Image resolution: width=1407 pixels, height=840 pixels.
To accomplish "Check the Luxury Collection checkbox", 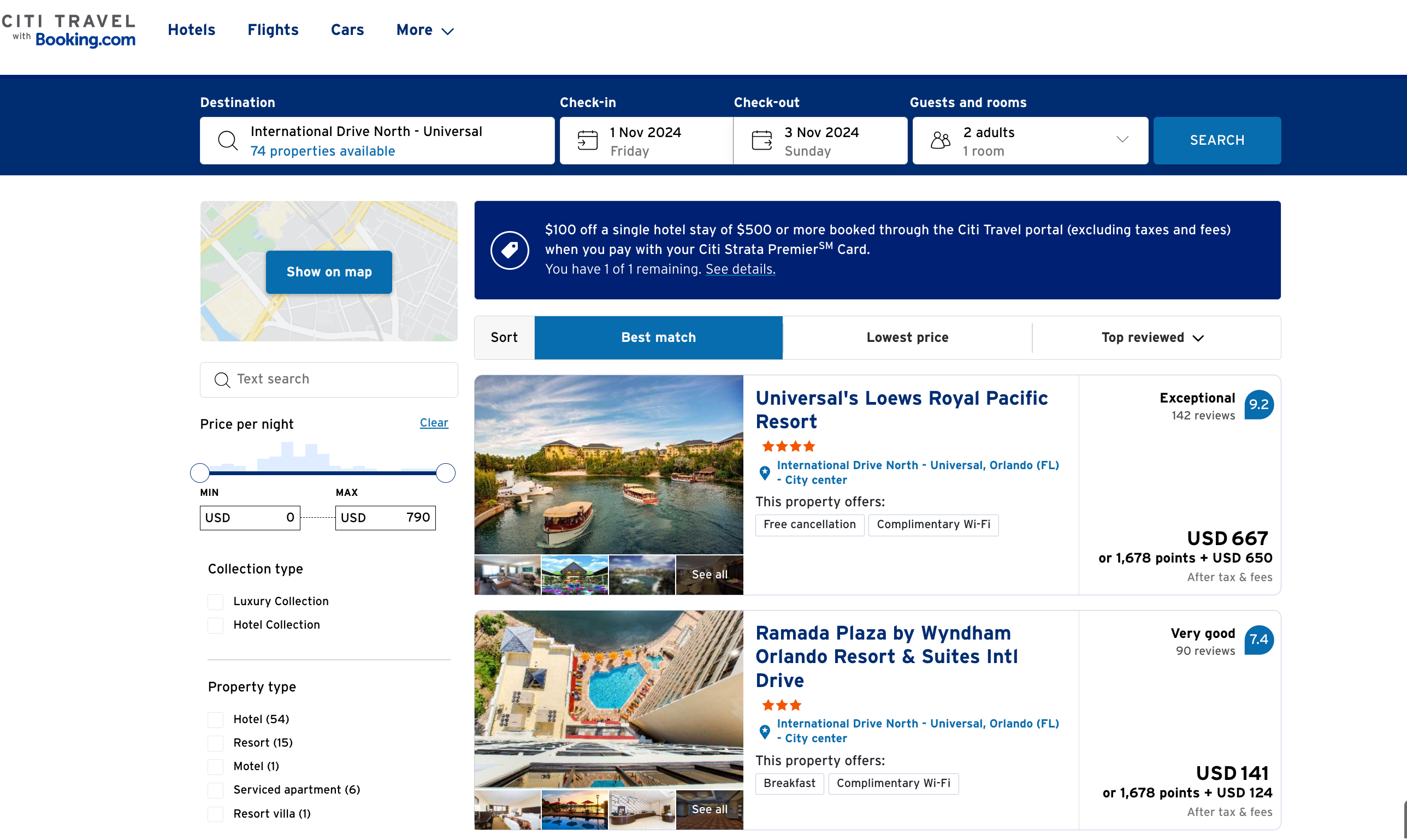I will (x=215, y=602).
